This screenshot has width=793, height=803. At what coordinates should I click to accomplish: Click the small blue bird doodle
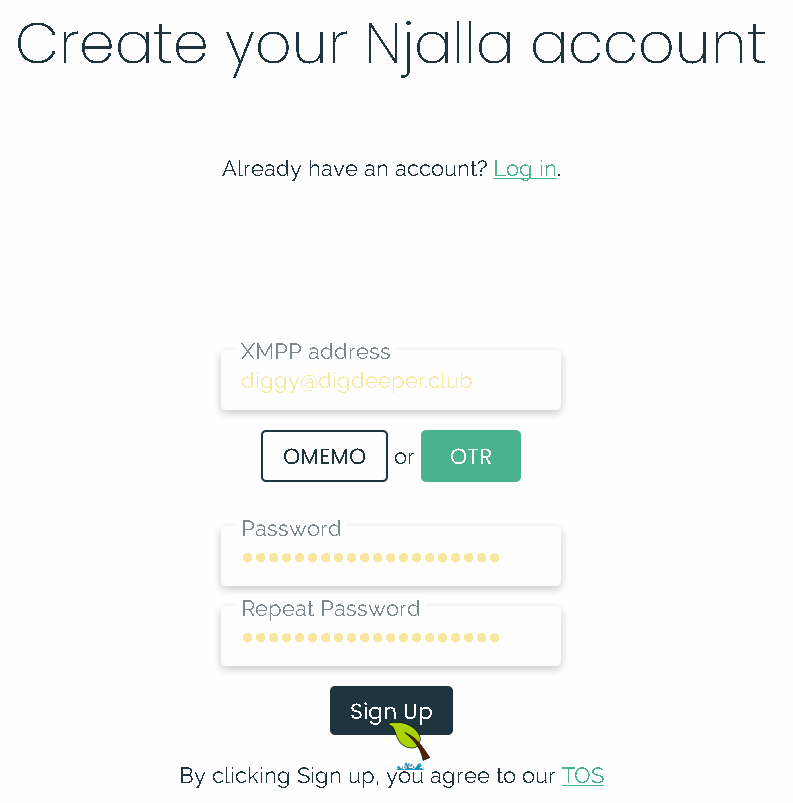point(410,764)
